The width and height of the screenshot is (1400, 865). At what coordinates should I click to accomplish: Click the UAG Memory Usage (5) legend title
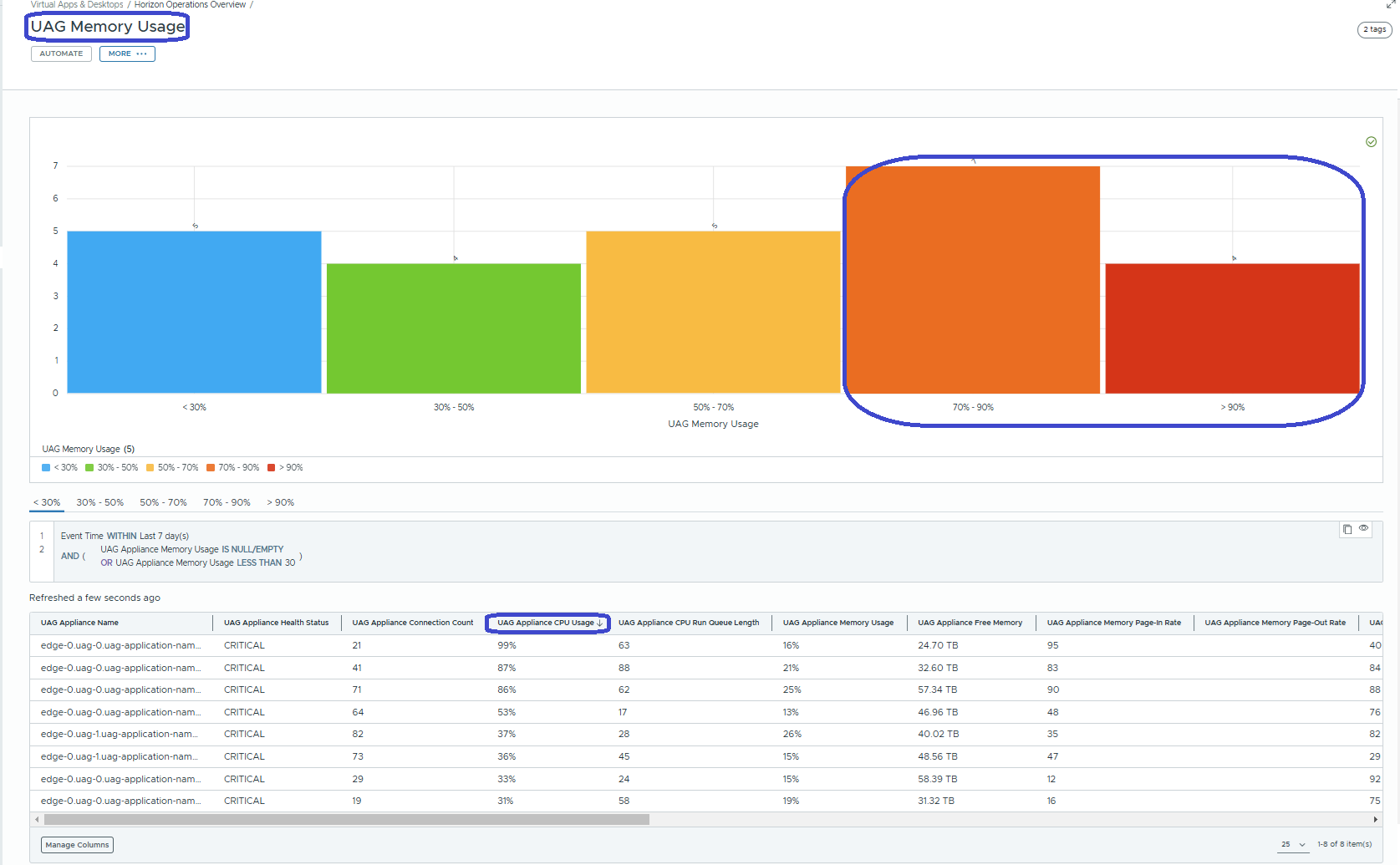point(88,449)
